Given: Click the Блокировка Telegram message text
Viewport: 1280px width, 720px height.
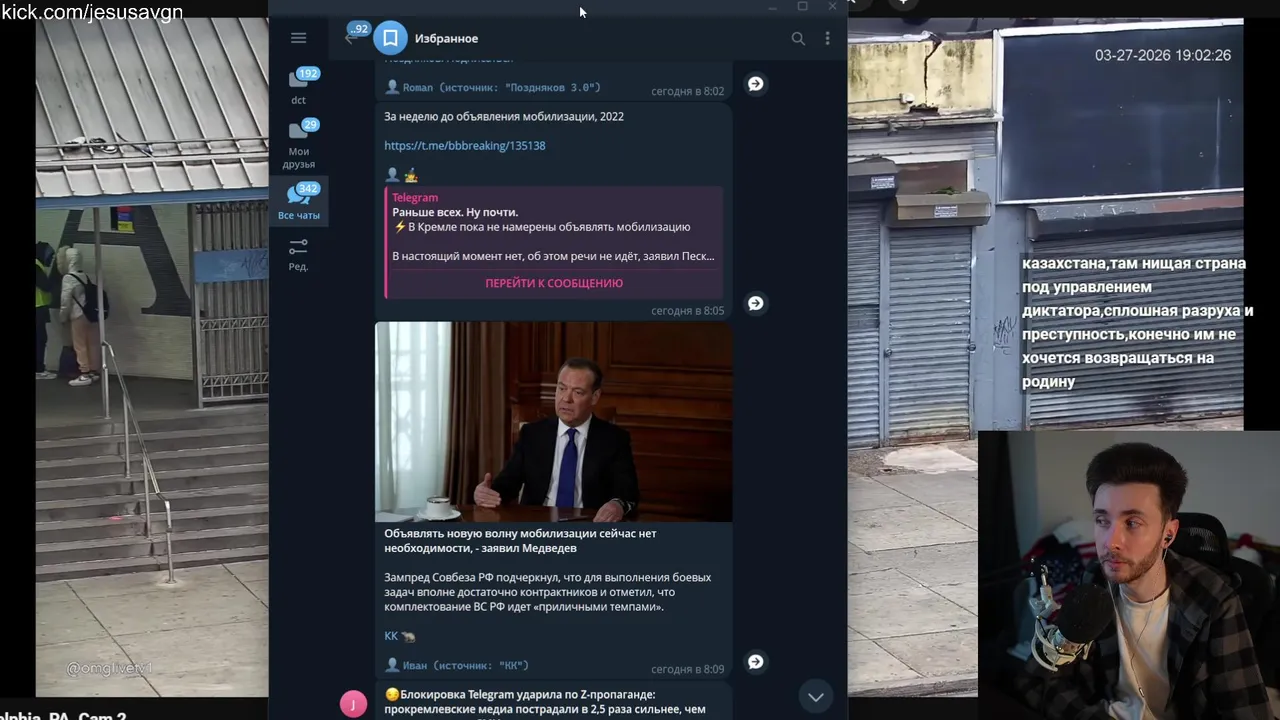Looking at the screenshot, I should (x=545, y=702).
